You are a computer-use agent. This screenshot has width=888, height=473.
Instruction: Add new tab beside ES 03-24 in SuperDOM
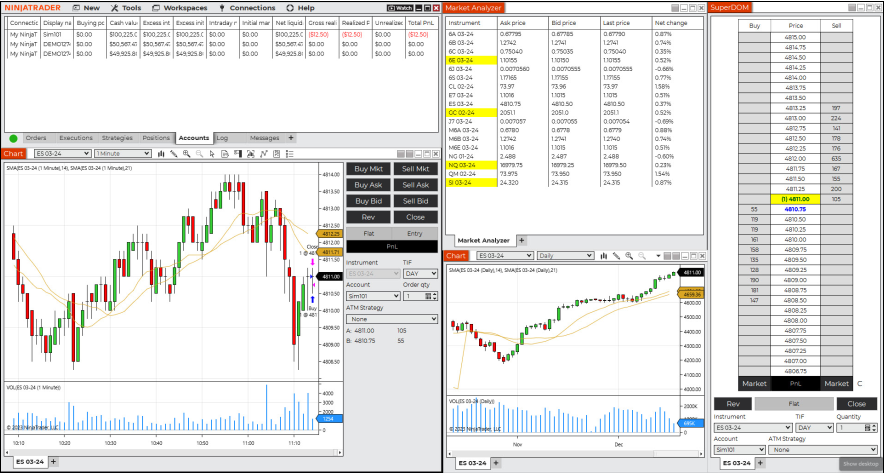pyautogui.click(x=760, y=463)
